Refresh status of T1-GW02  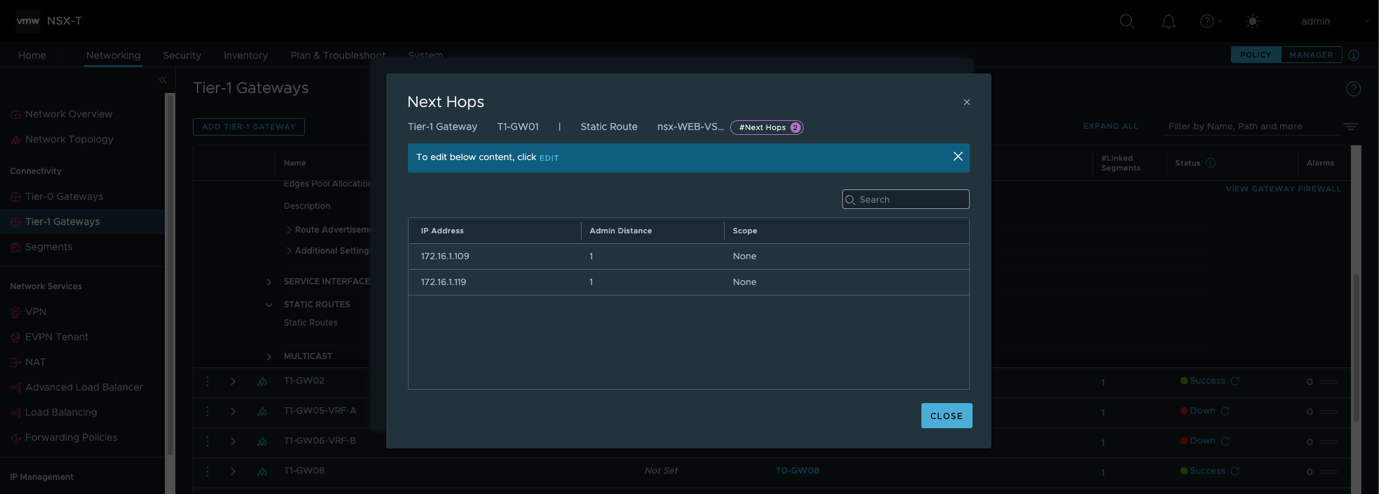coord(1235,381)
